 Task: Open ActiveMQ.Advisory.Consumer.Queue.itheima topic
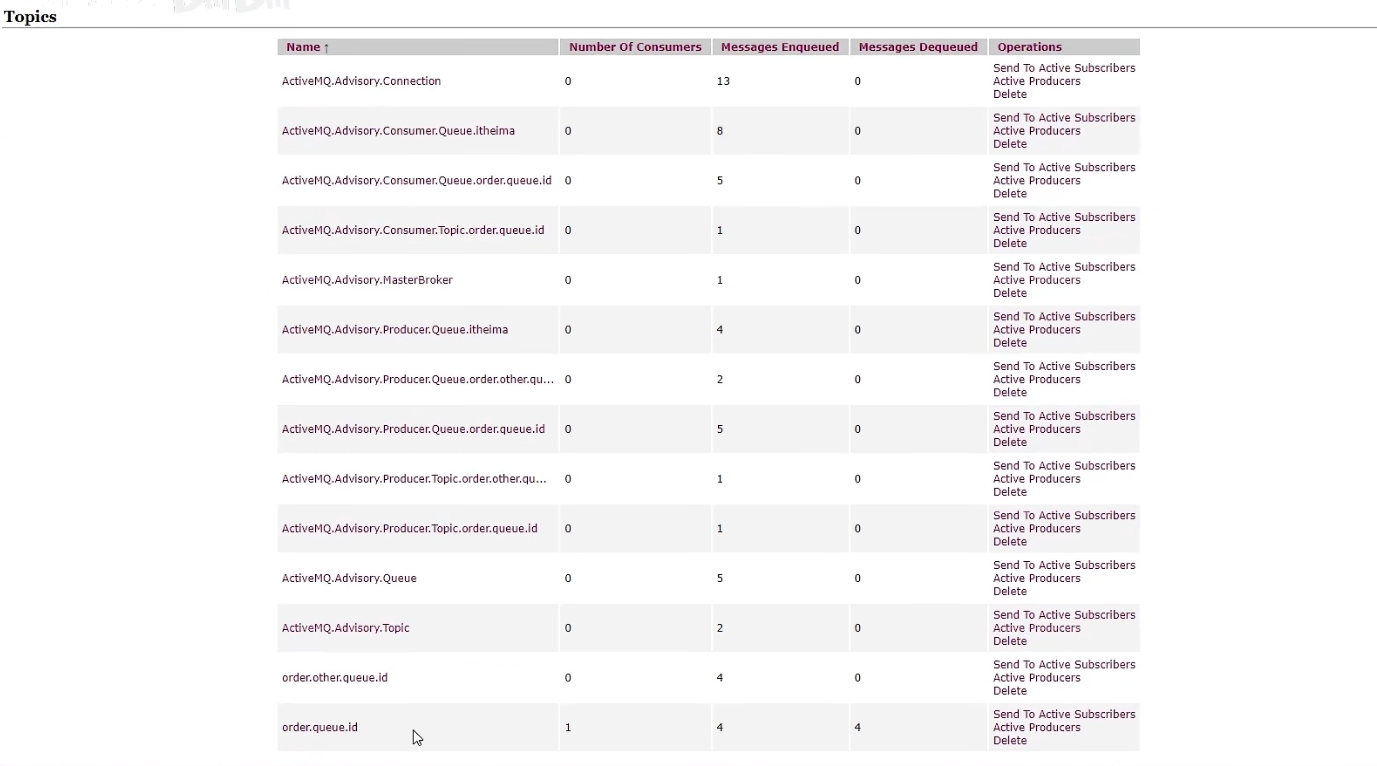398,131
